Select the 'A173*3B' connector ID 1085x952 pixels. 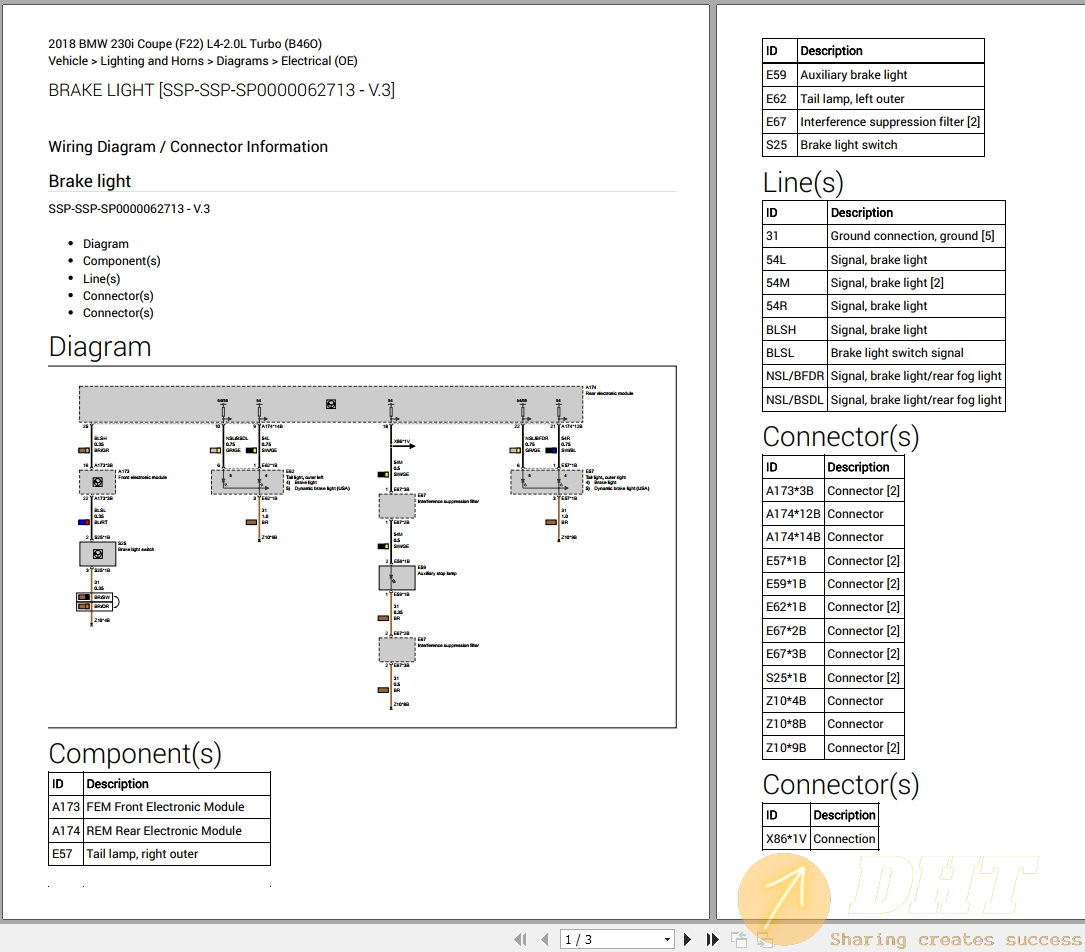[793, 491]
